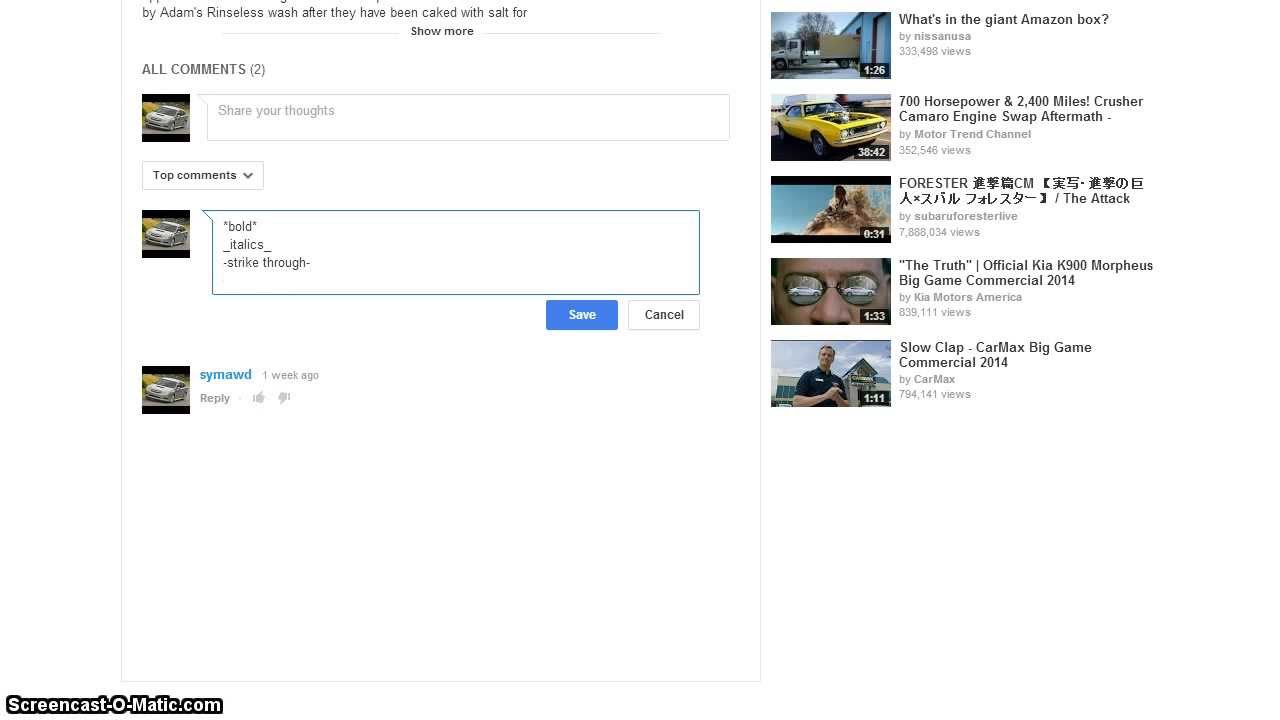Dislike the symawd comment with thumbs down
Viewport: 1280px width, 720px height.
pyautogui.click(x=284, y=398)
